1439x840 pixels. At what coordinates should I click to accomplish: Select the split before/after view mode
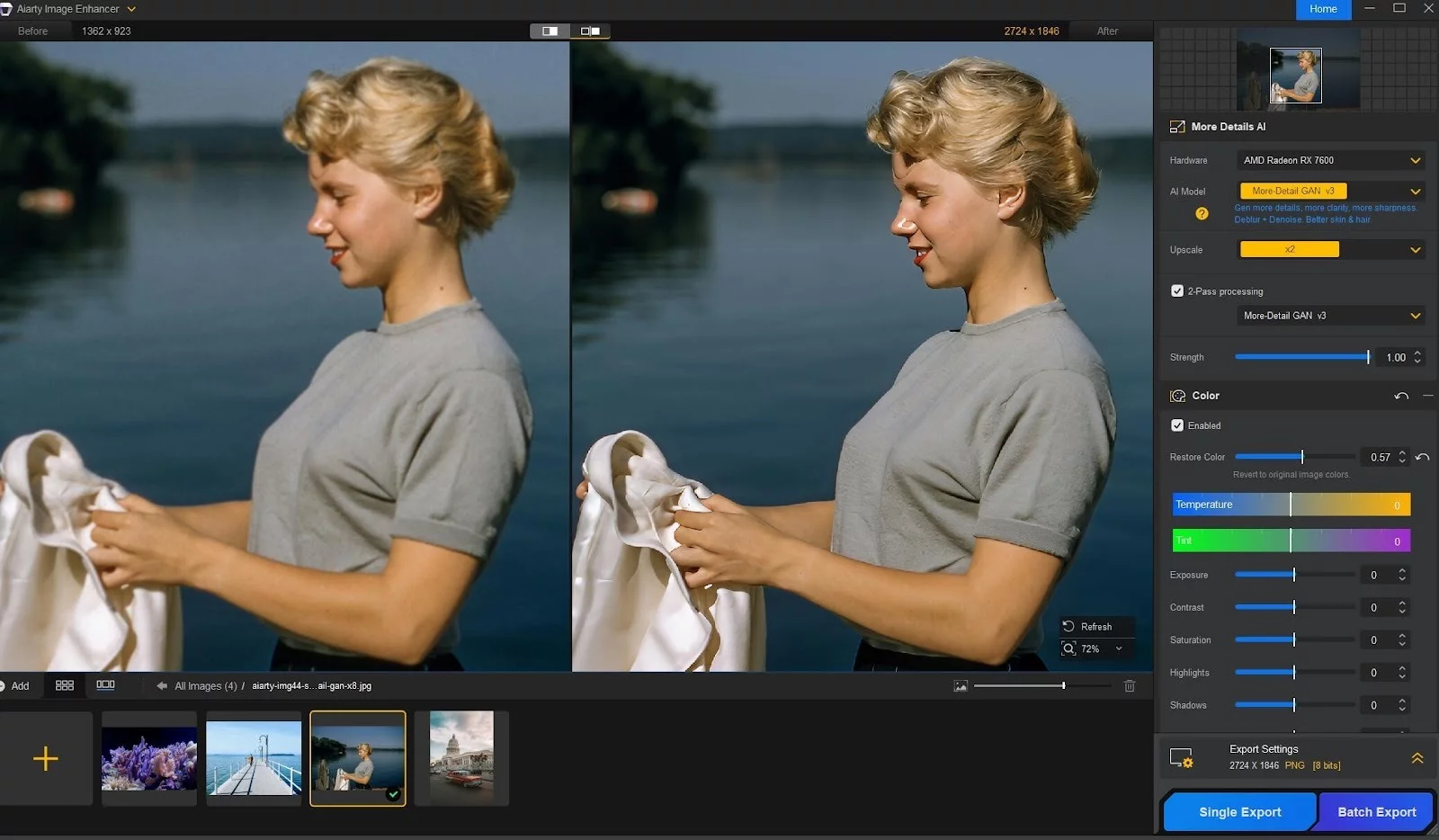(x=591, y=31)
